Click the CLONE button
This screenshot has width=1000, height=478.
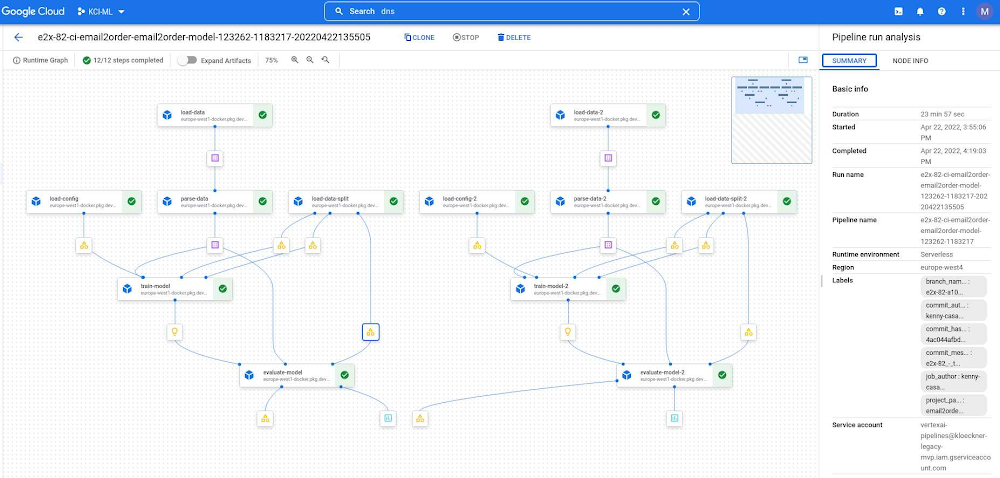[419, 38]
